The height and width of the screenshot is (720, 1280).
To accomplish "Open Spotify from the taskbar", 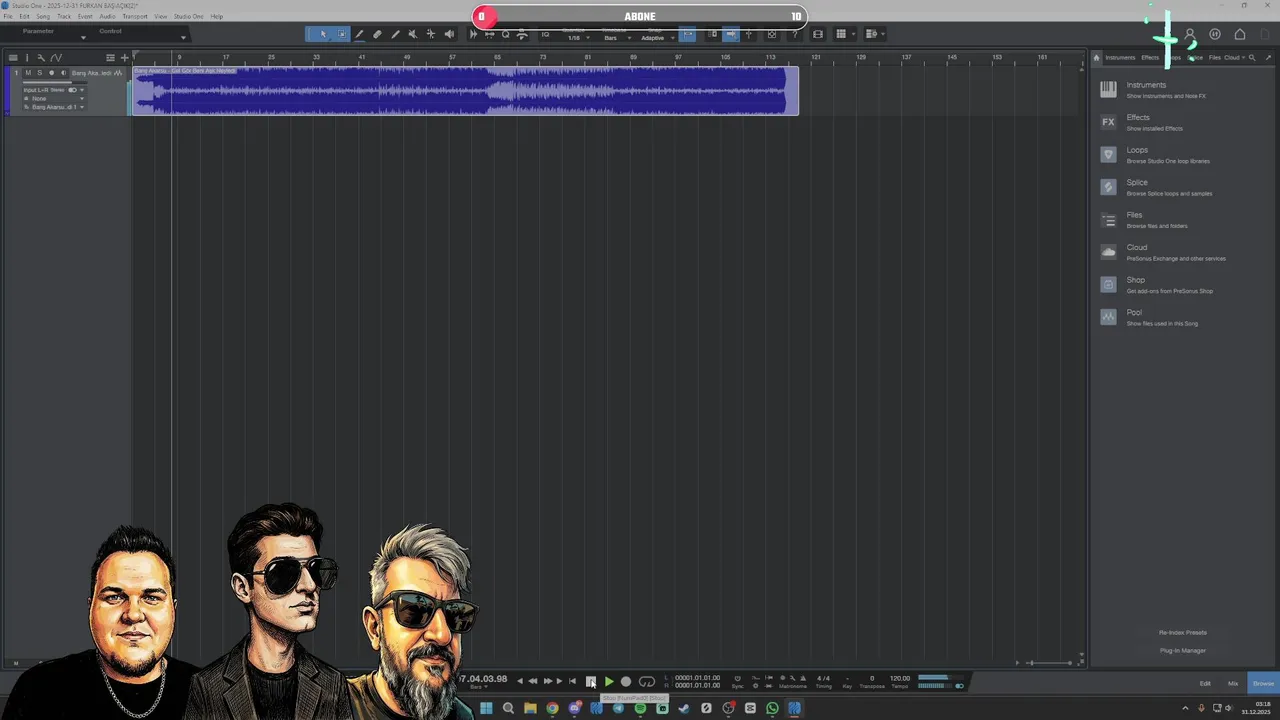I will [640, 708].
